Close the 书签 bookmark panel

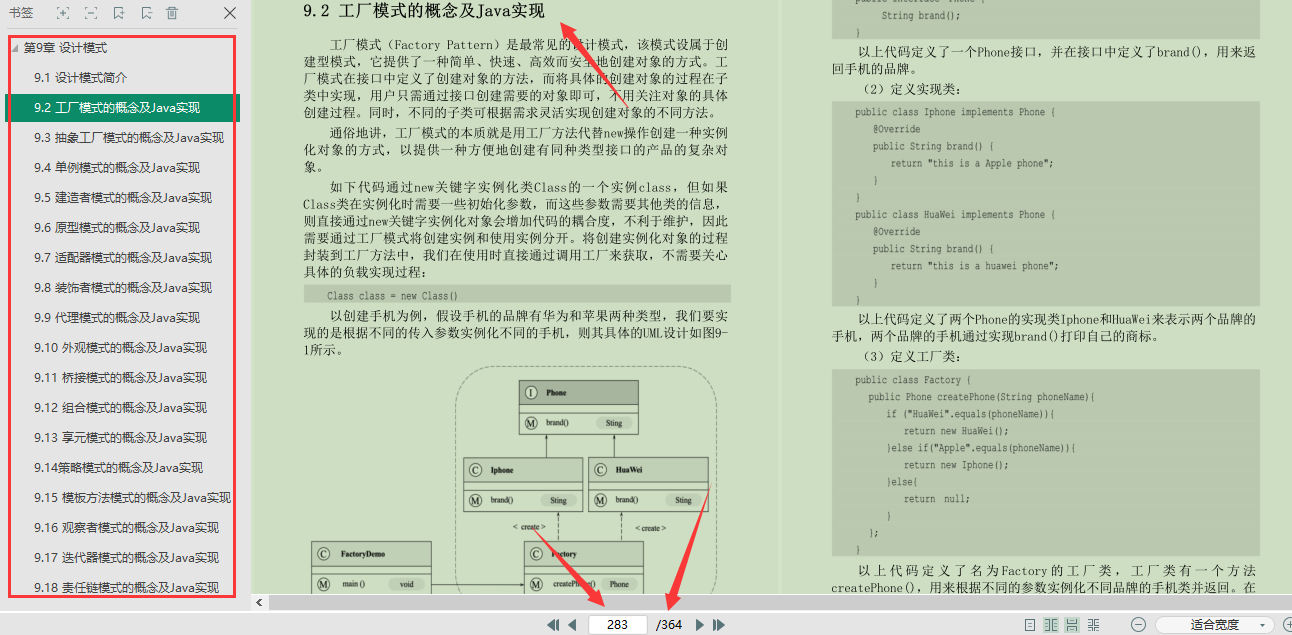click(x=229, y=13)
